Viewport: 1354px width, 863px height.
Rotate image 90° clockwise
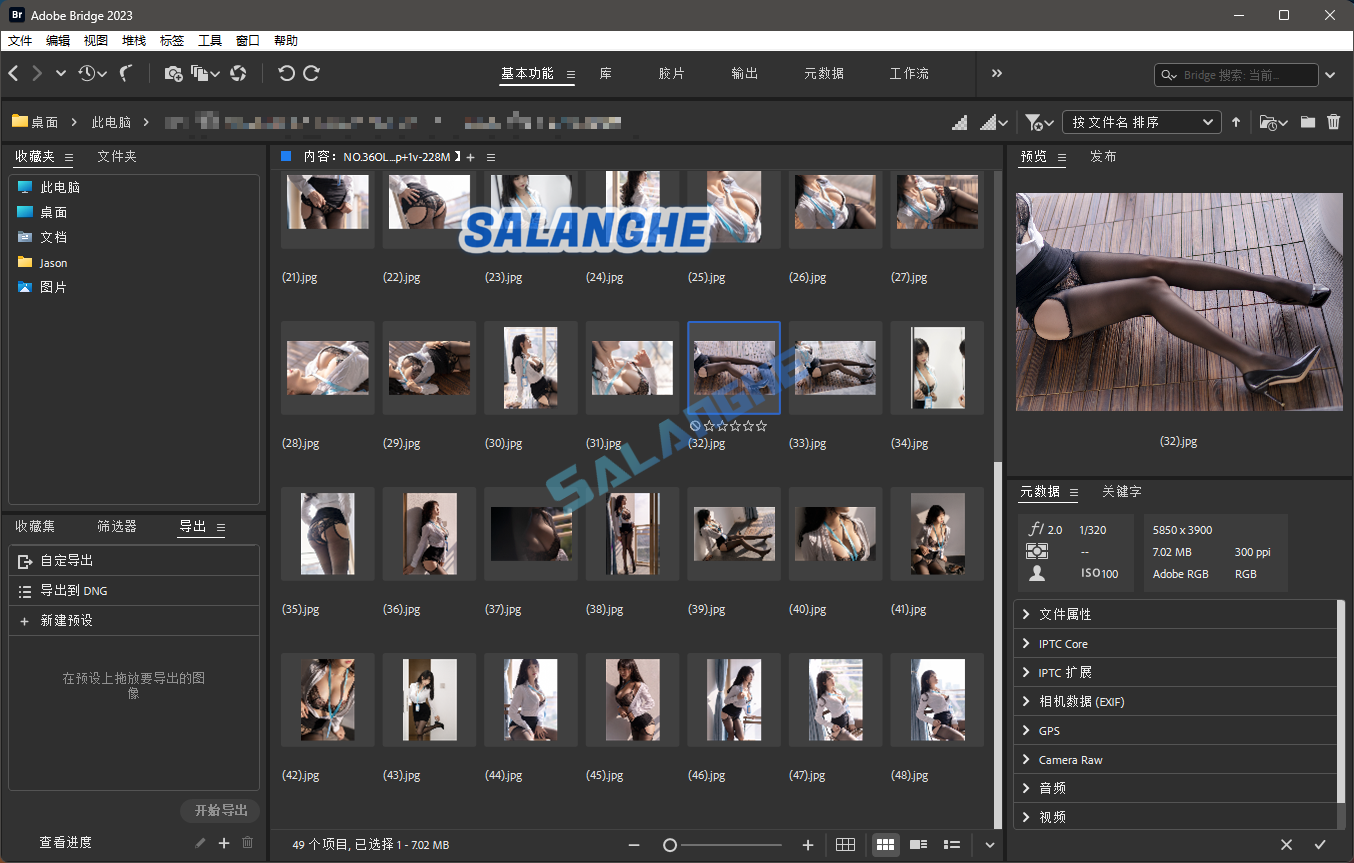312,73
